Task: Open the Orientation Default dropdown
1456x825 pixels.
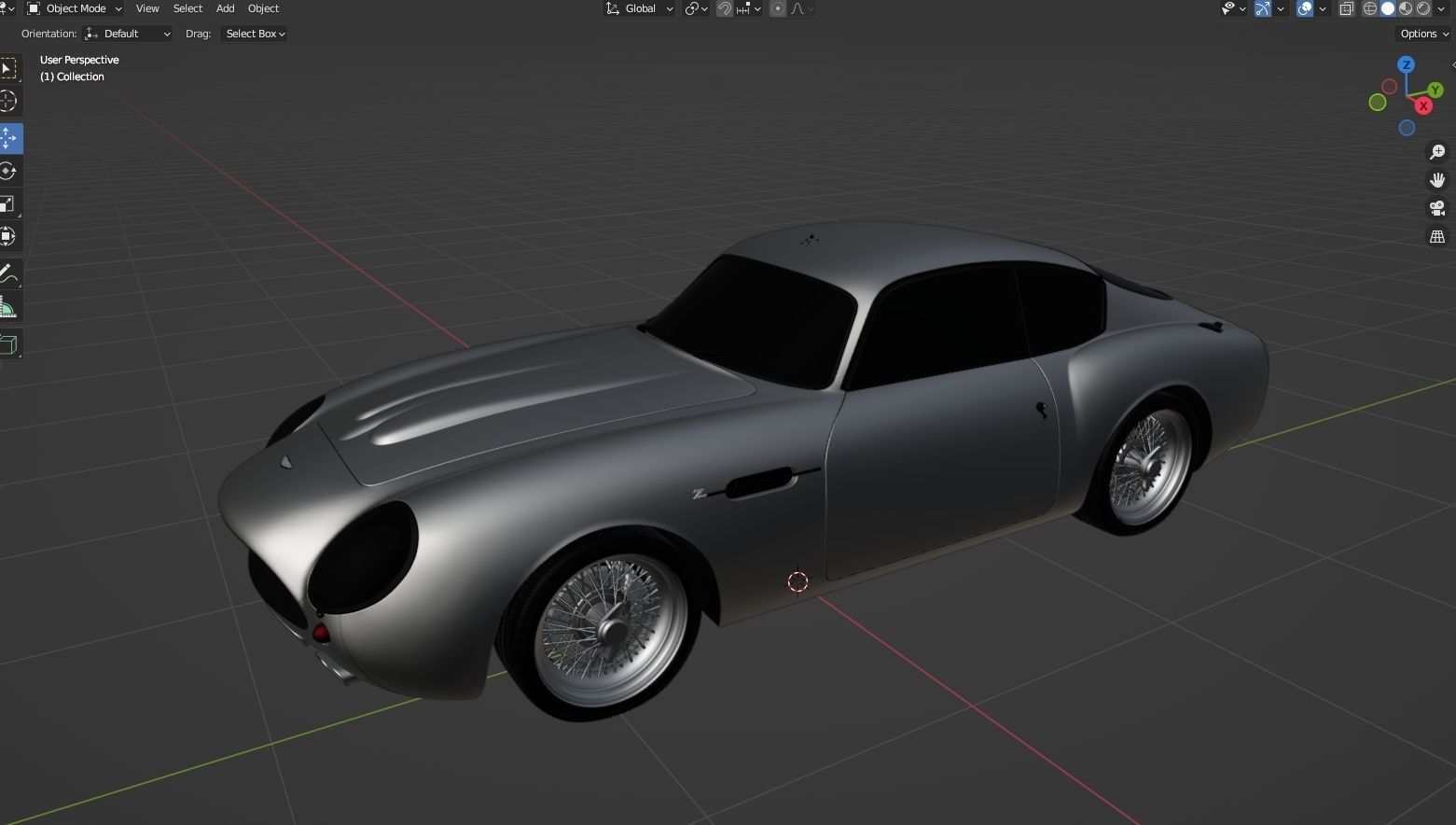Action: tap(128, 34)
